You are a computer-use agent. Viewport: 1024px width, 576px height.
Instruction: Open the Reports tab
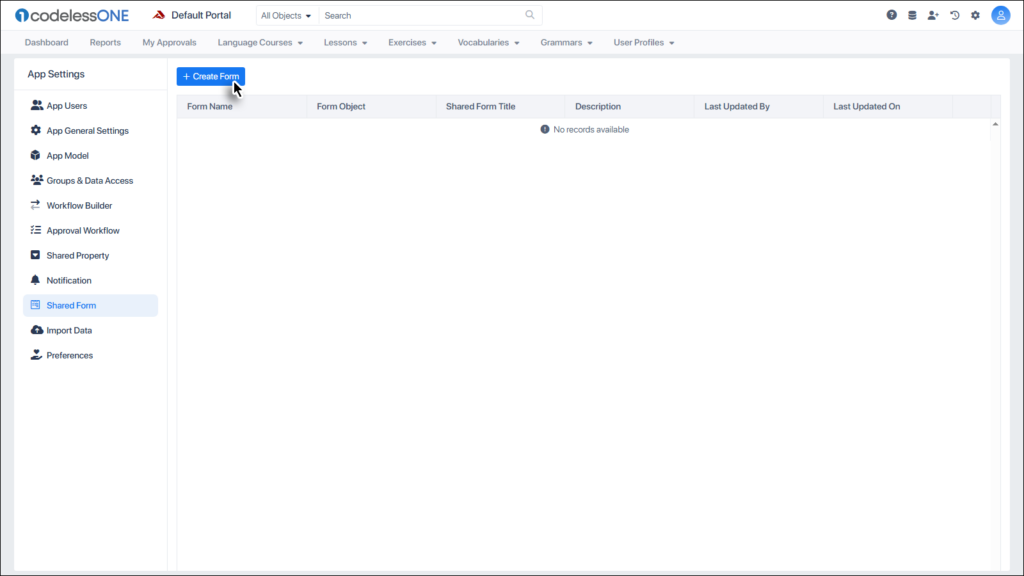[x=105, y=42]
